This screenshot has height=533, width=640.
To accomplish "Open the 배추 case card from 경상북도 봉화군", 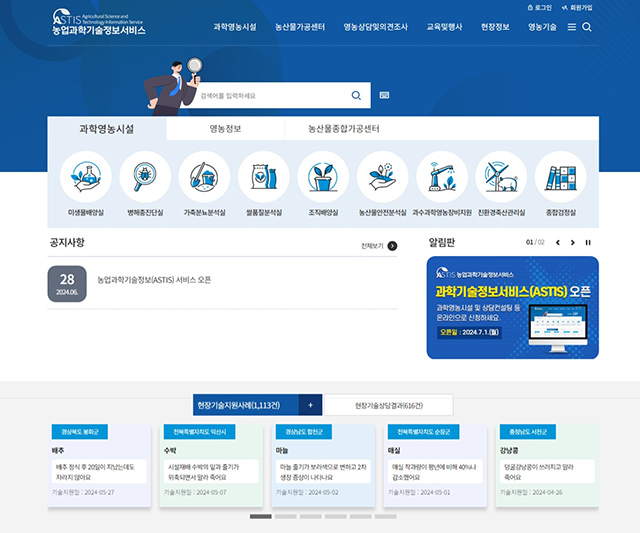I will click(99, 466).
